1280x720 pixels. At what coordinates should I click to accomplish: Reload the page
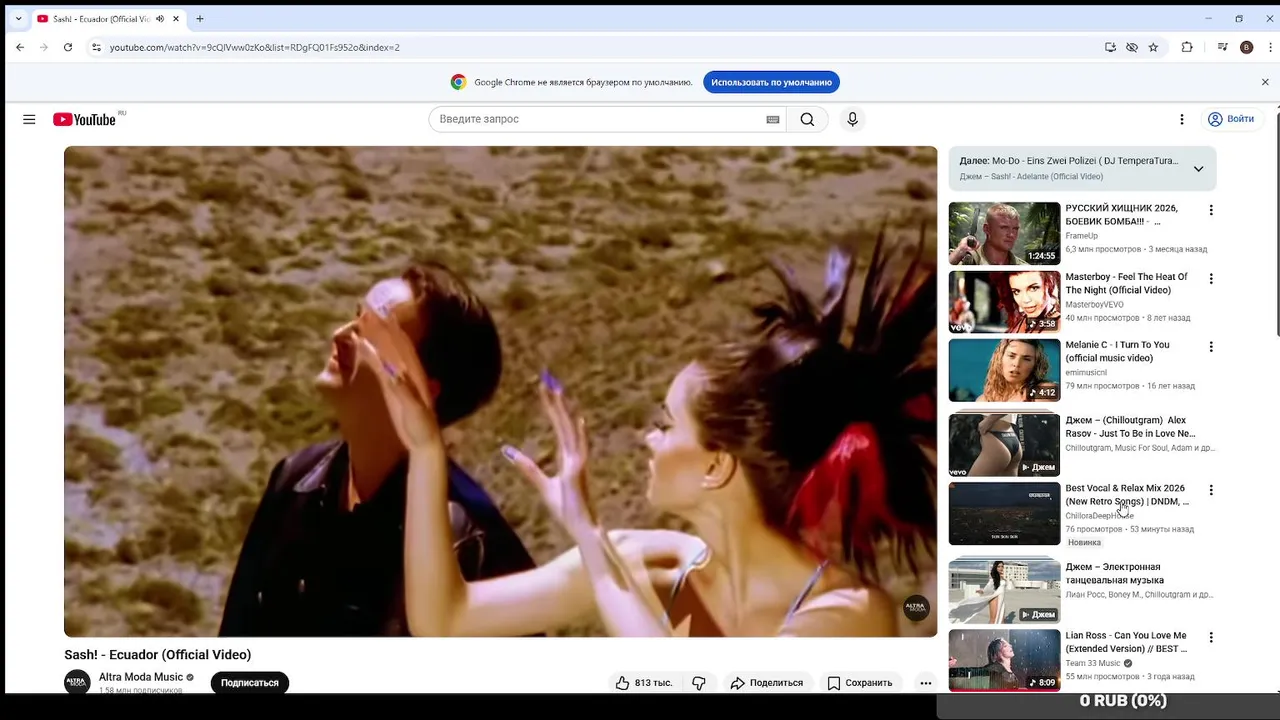click(68, 47)
